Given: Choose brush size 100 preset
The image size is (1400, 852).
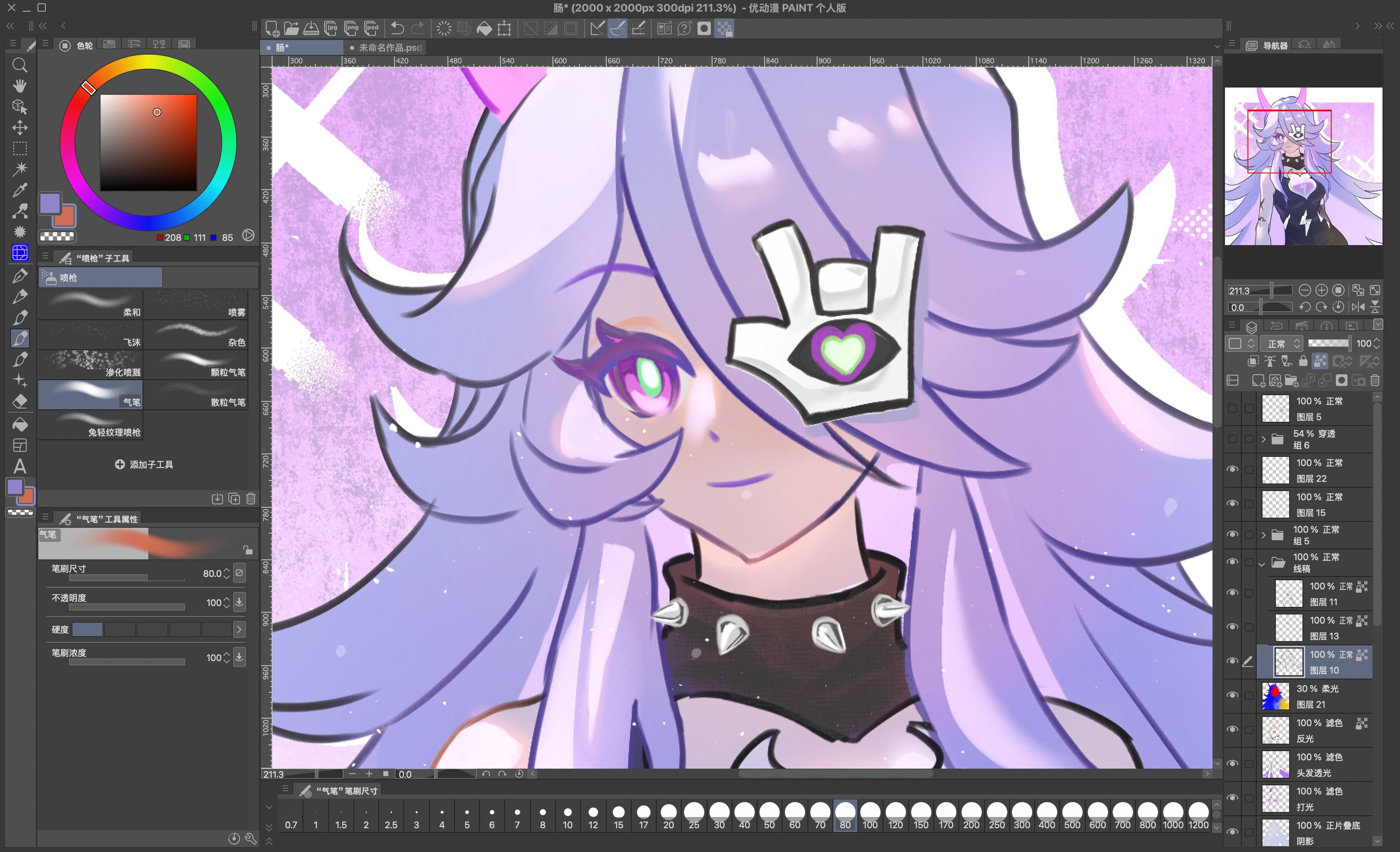Looking at the screenshot, I should tap(870, 816).
